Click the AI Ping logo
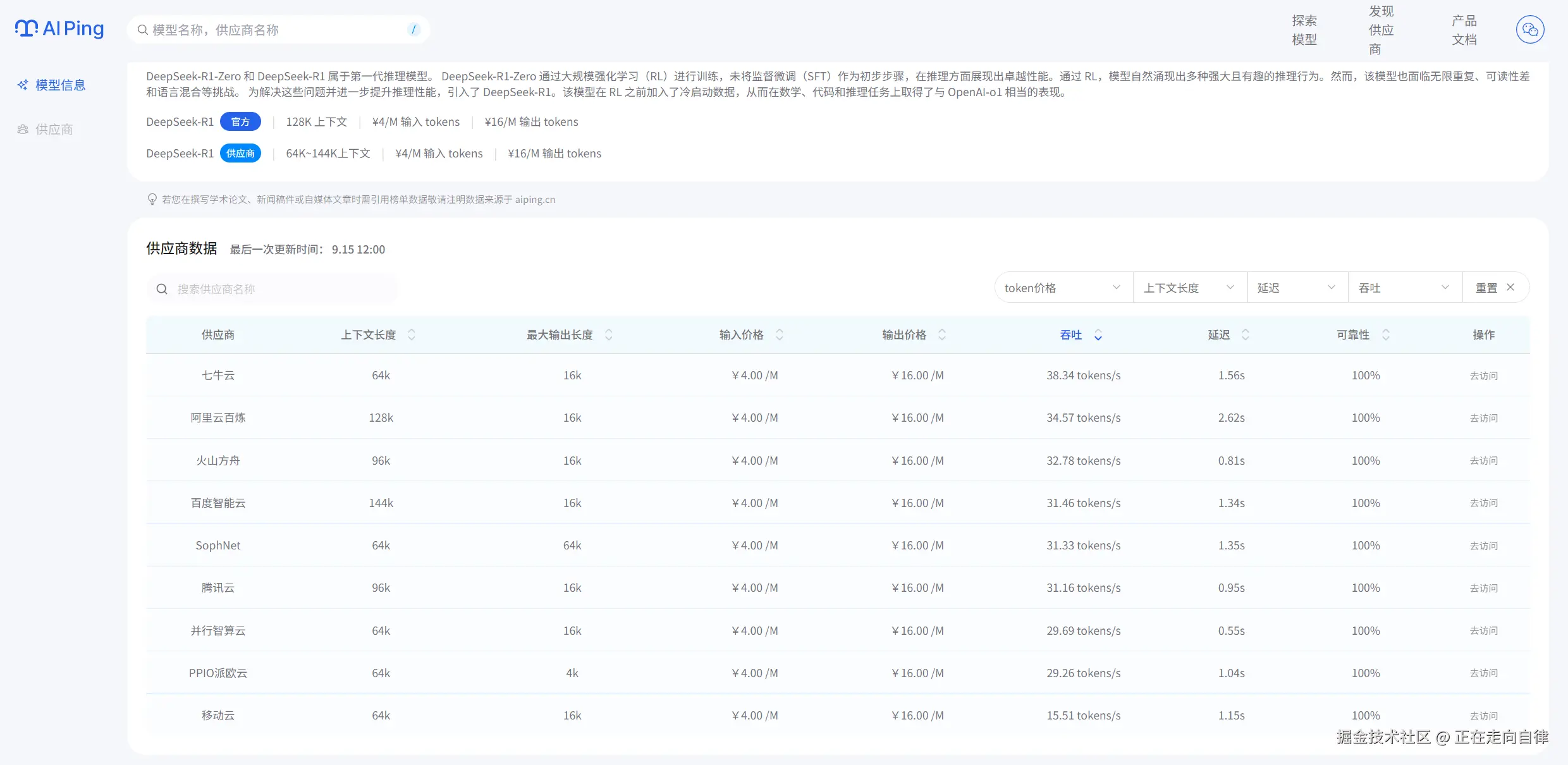 pos(59,28)
